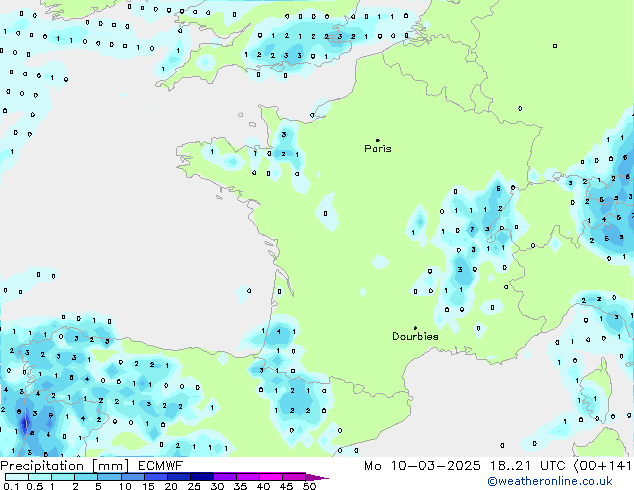Click the Paris city label
This screenshot has height=490, width=634.
(x=378, y=149)
